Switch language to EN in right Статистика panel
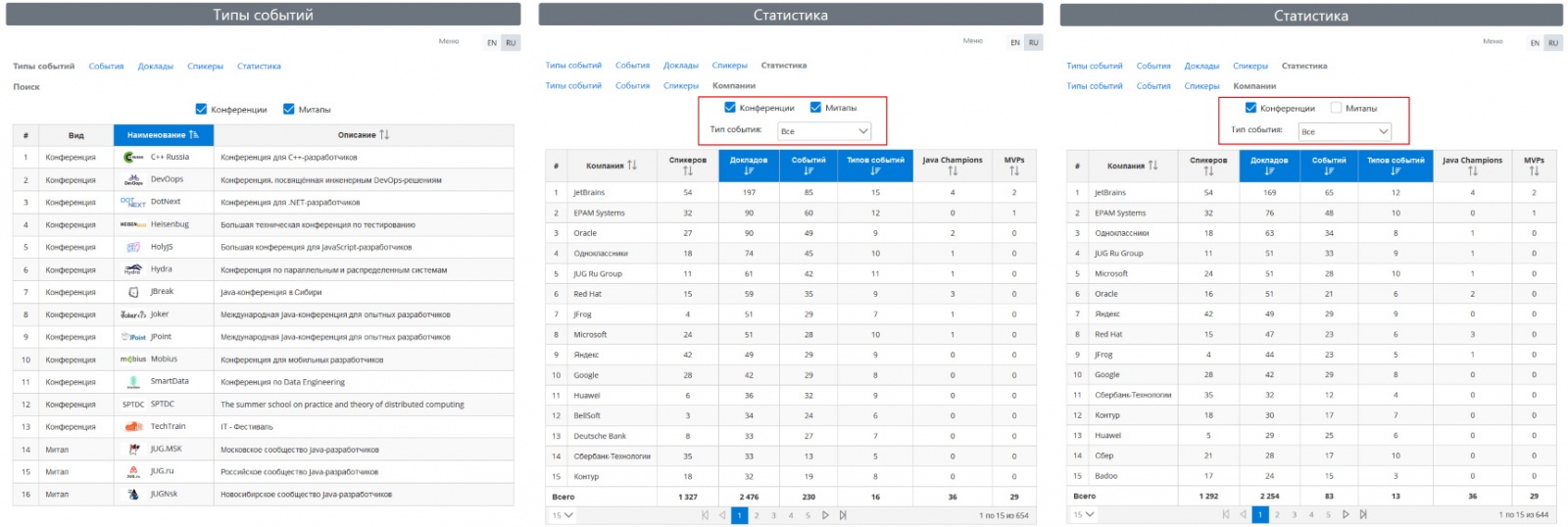This screenshot has width=1568, height=527. pos(1535,42)
